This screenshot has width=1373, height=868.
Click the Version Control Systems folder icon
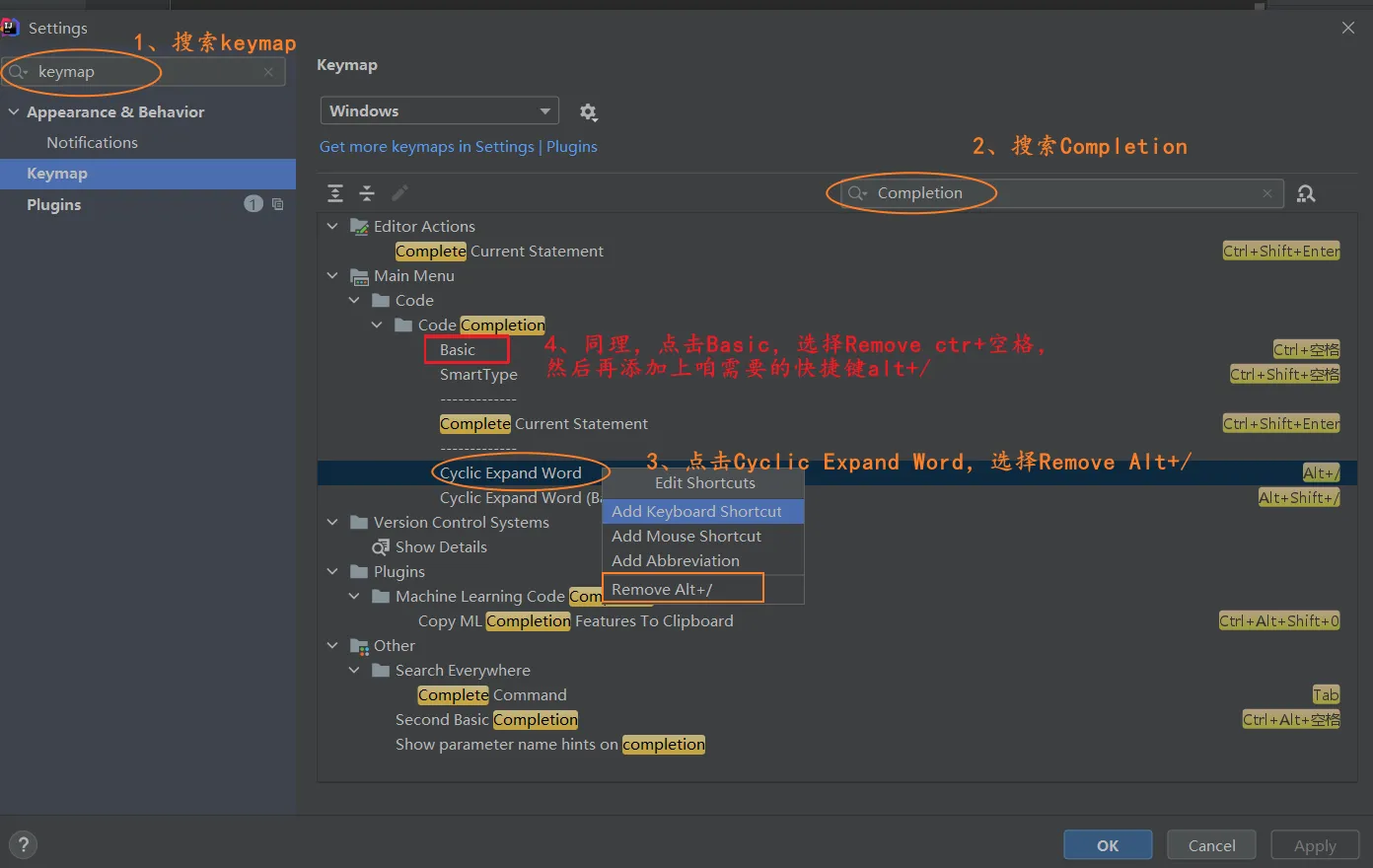pos(360,523)
